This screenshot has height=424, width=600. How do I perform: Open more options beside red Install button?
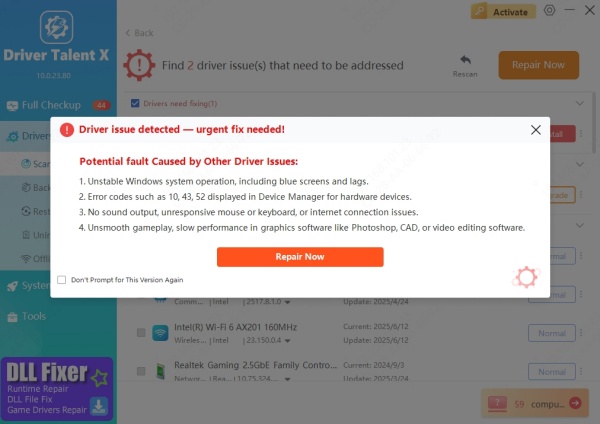(x=581, y=134)
